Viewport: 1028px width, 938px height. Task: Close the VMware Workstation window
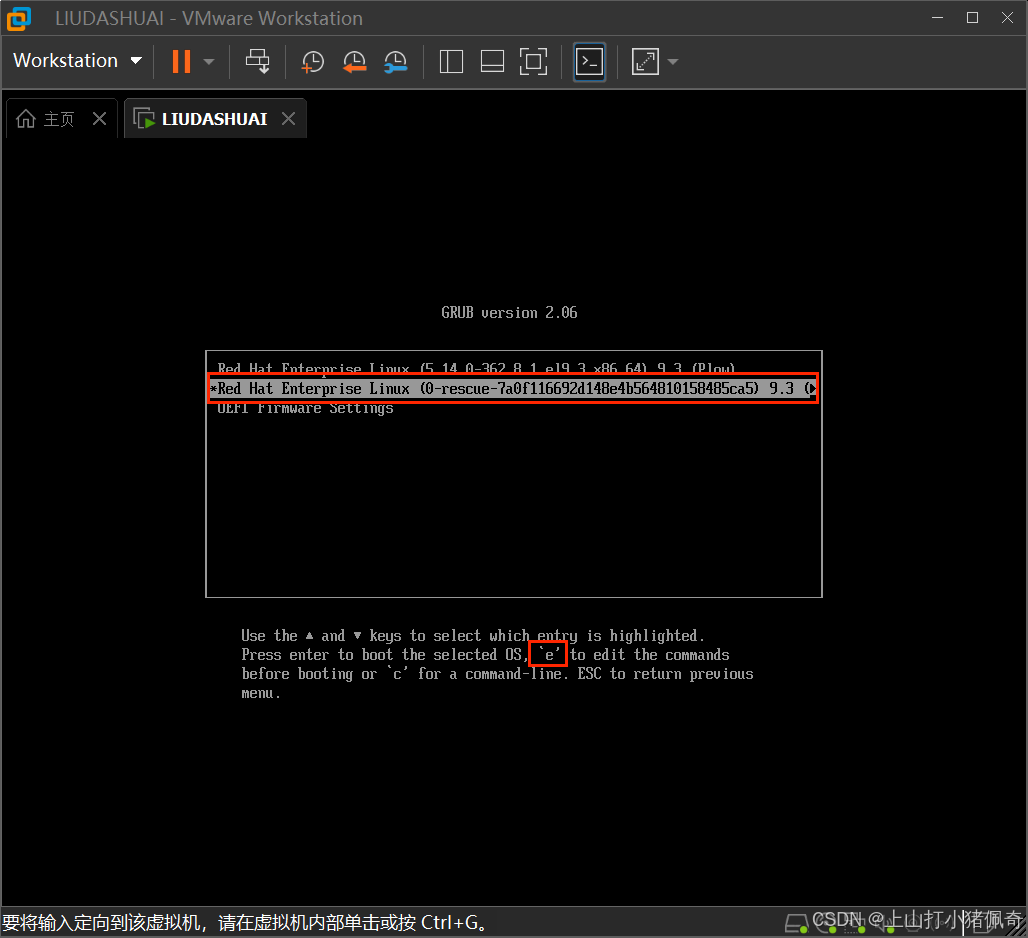1008,18
